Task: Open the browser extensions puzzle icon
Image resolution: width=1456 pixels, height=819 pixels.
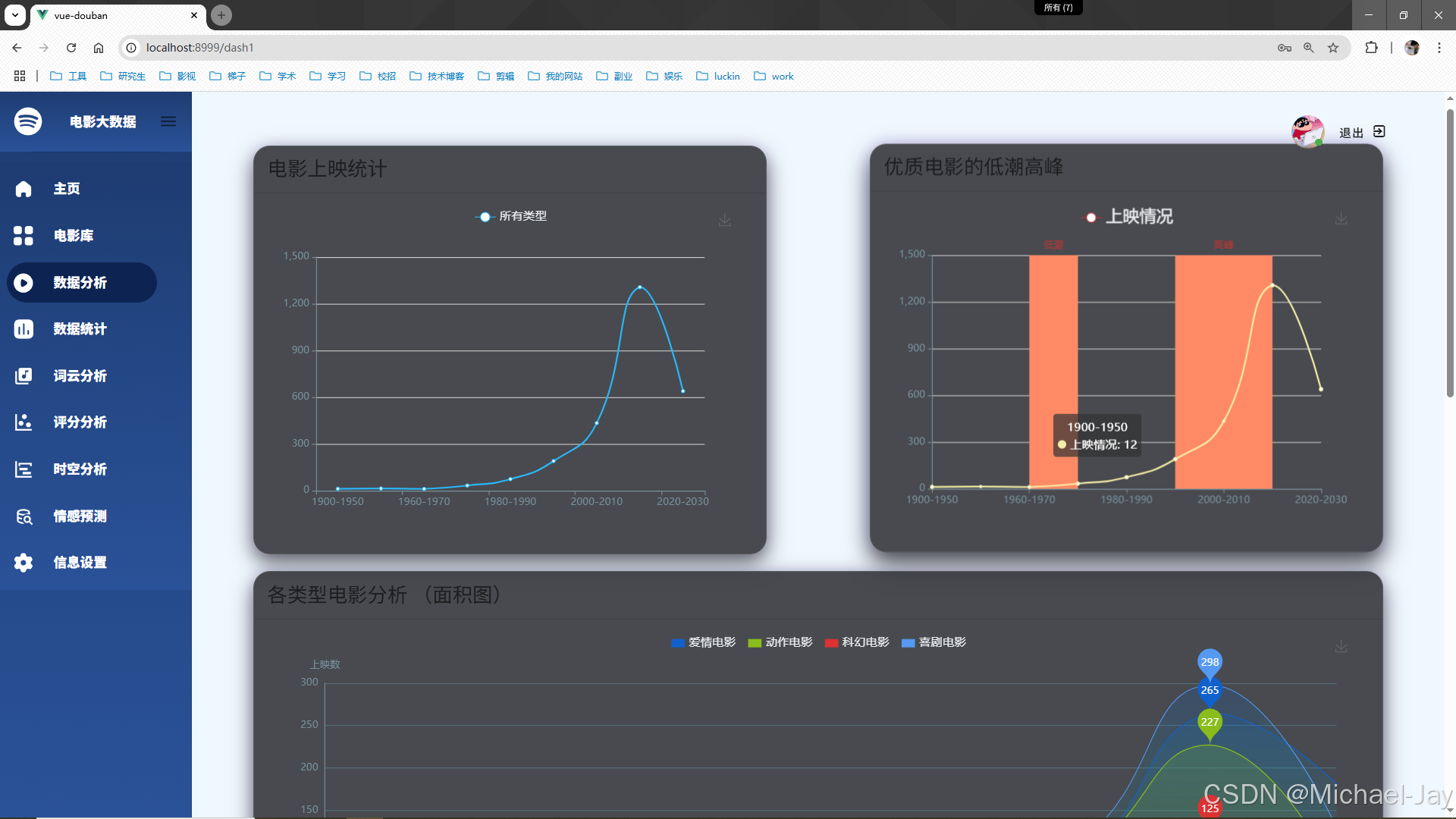Action: pos(1371,48)
